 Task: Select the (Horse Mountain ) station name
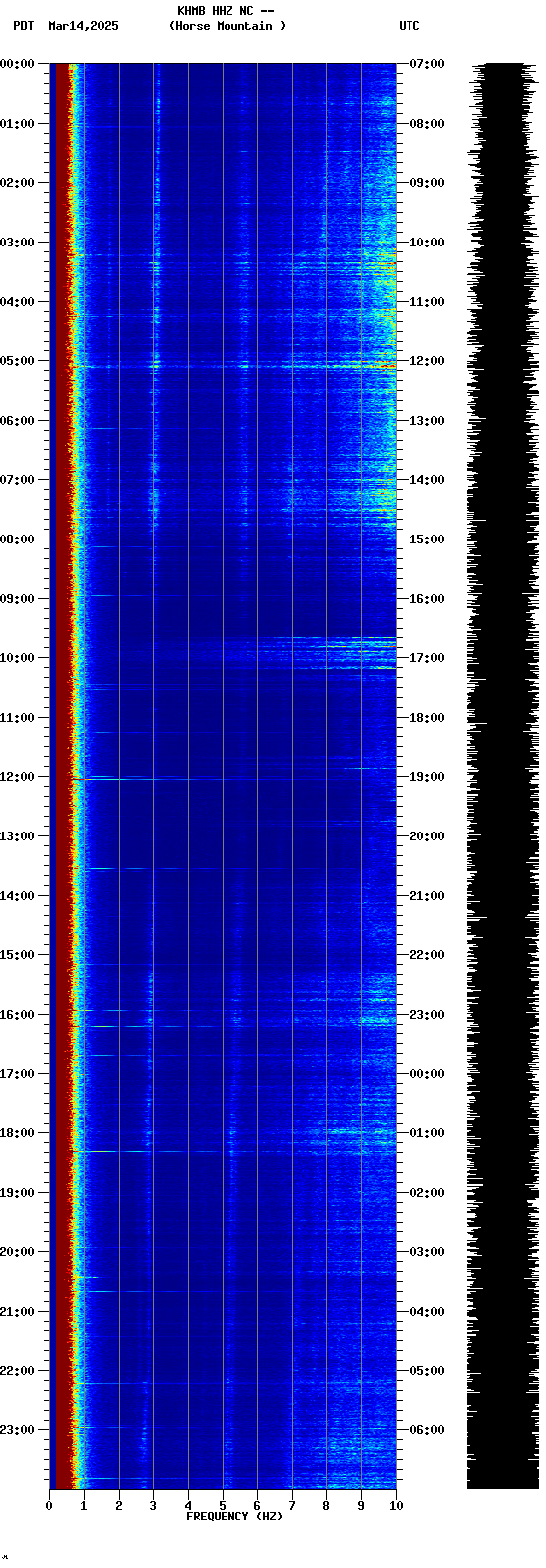tap(227, 26)
